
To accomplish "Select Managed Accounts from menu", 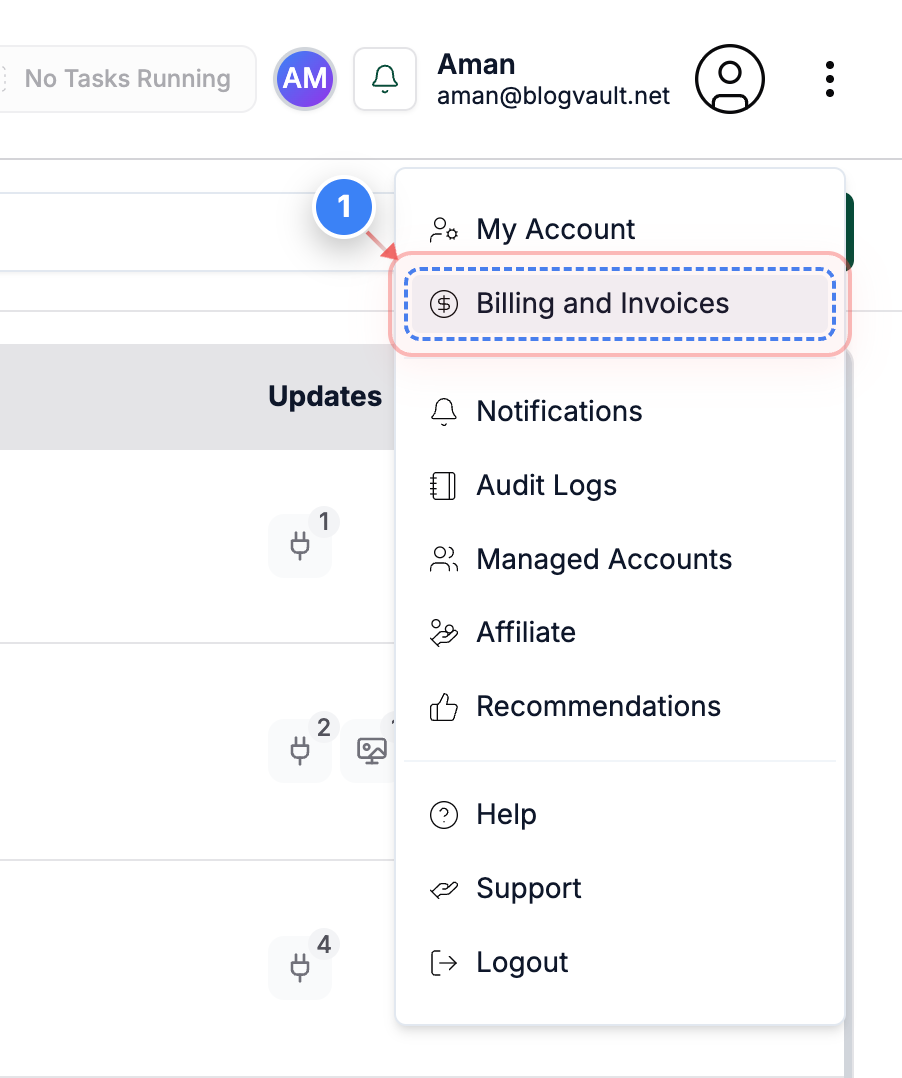I will pyautogui.click(x=604, y=559).
